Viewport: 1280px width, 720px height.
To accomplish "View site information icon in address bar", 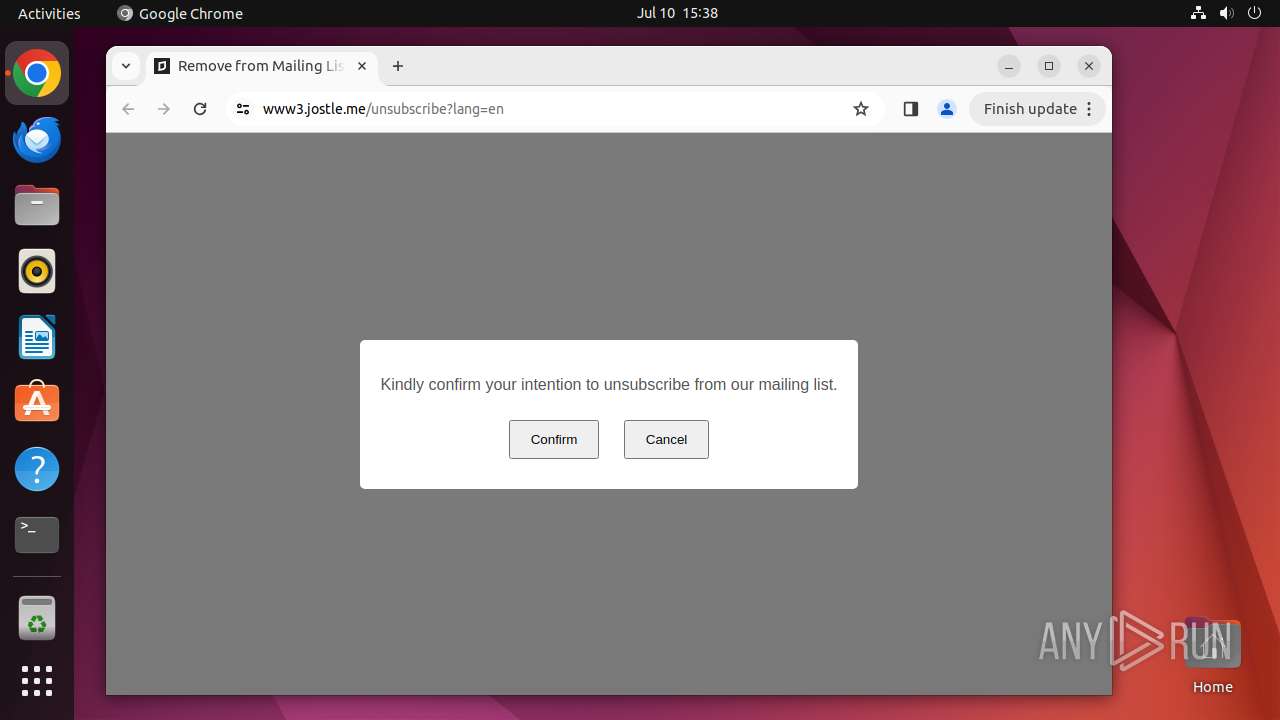I will (x=243, y=109).
